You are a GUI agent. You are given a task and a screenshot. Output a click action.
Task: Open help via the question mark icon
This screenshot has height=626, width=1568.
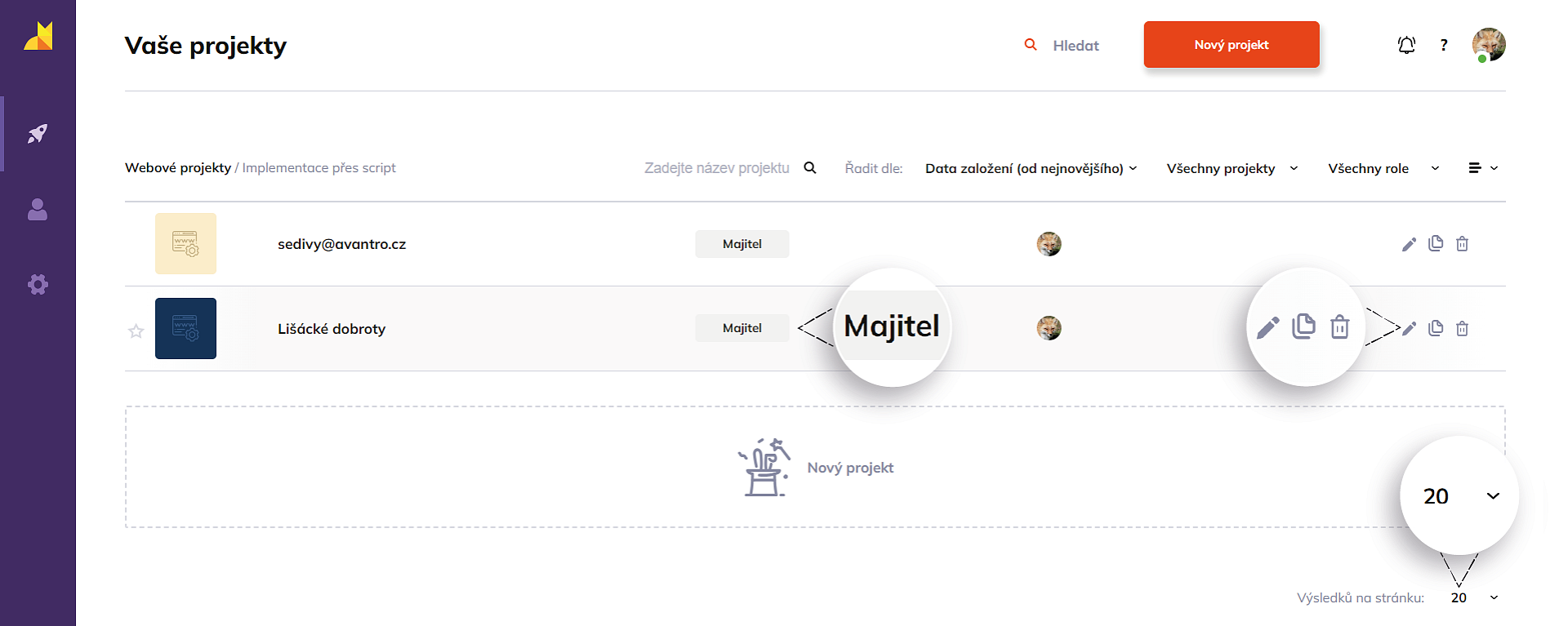click(x=1444, y=45)
